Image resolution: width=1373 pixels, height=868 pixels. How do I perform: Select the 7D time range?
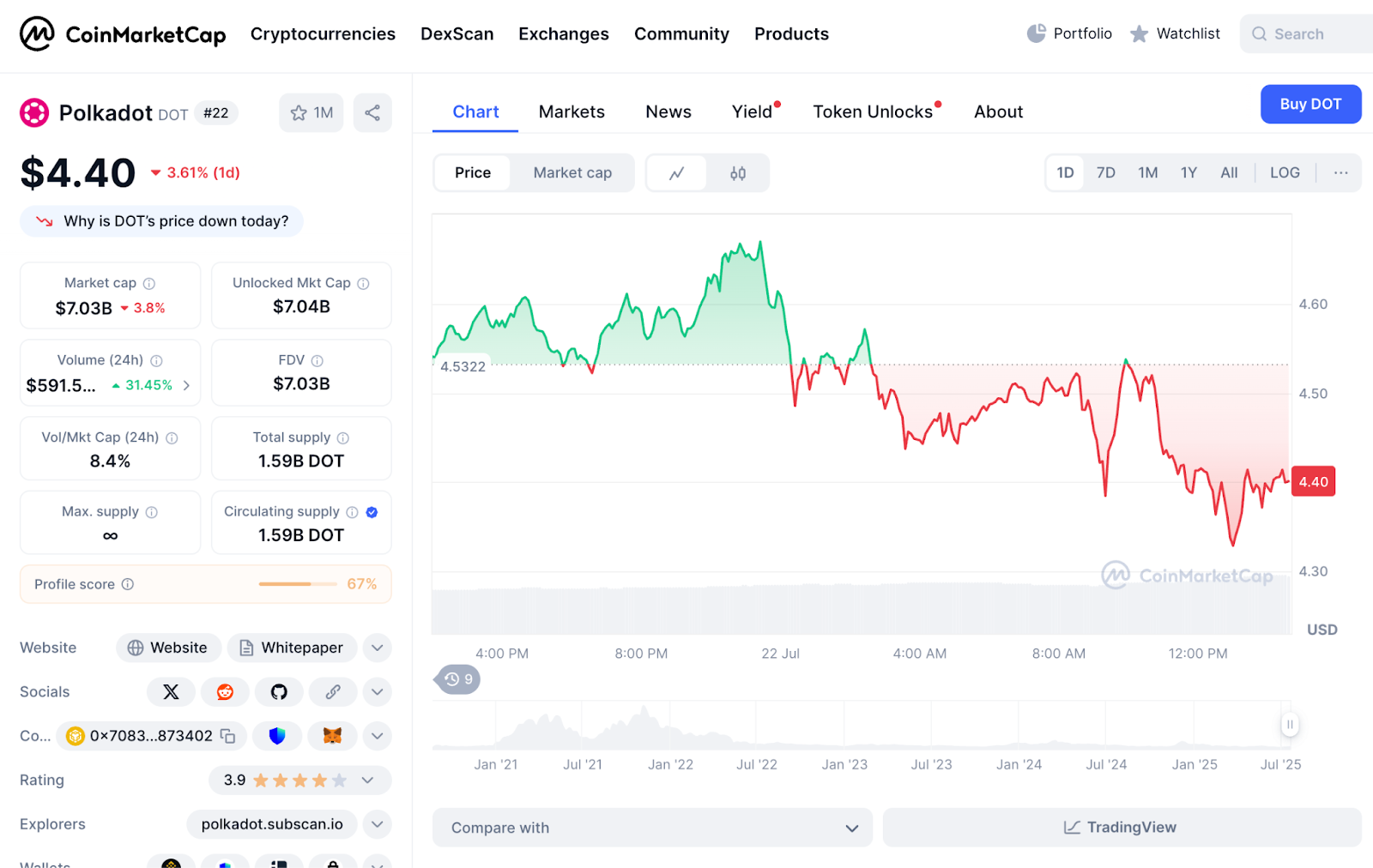1106,173
